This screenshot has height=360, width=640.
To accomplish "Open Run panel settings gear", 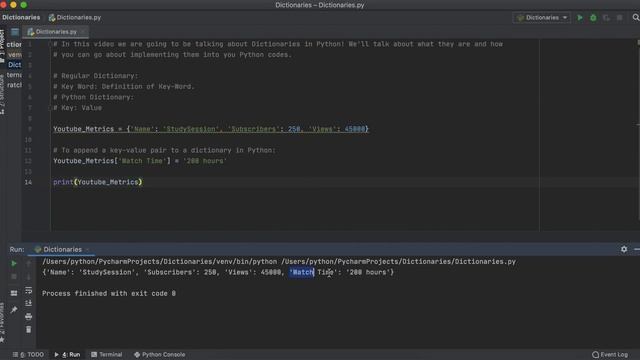I will (624, 249).
